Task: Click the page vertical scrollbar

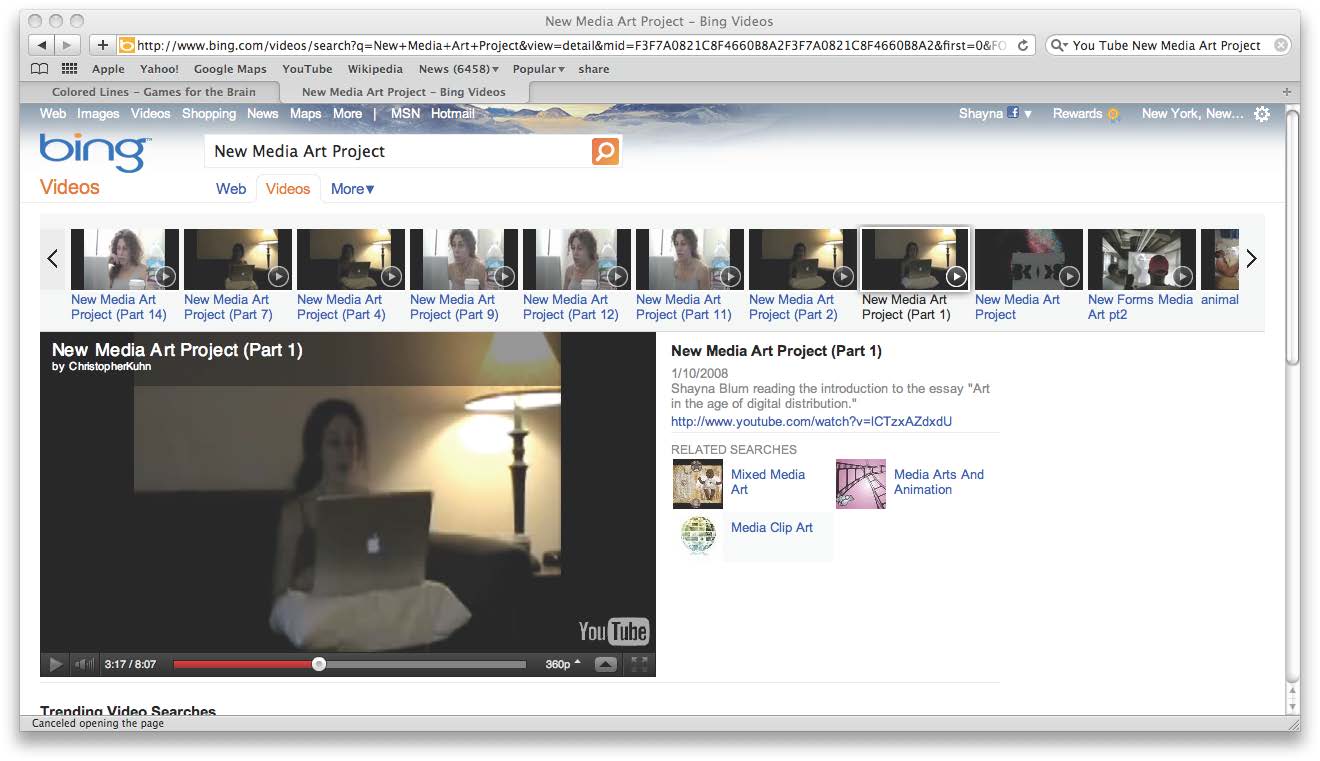Action: pyautogui.click(x=1292, y=238)
